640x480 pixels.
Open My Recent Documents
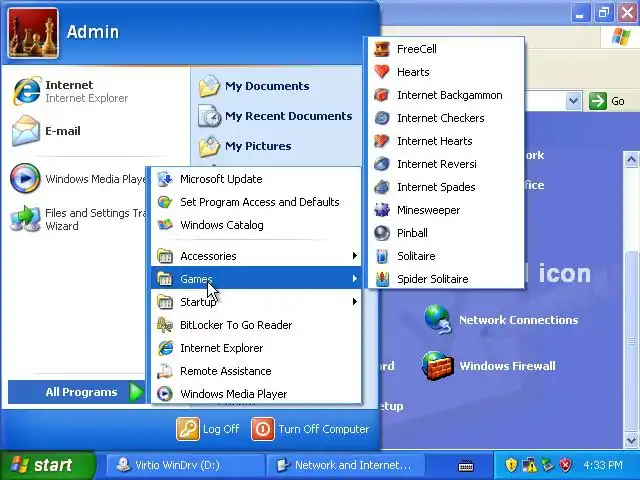pos(277,116)
